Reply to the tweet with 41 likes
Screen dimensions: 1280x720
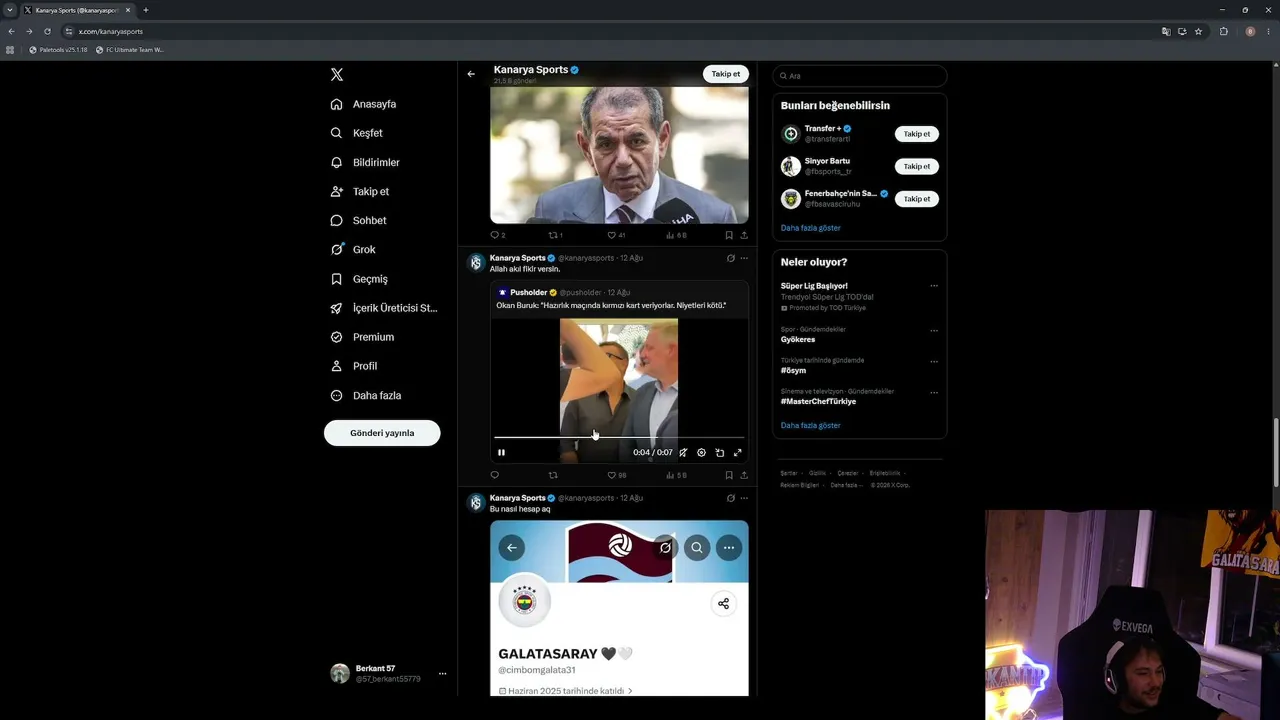(x=495, y=235)
